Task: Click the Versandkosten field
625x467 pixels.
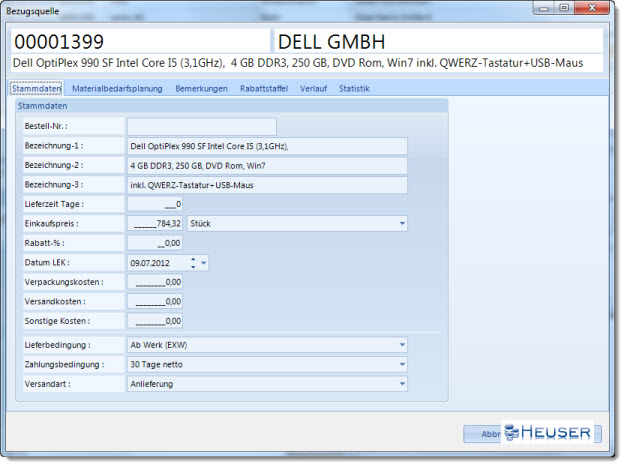Action: pyautogui.click(x=155, y=302)
